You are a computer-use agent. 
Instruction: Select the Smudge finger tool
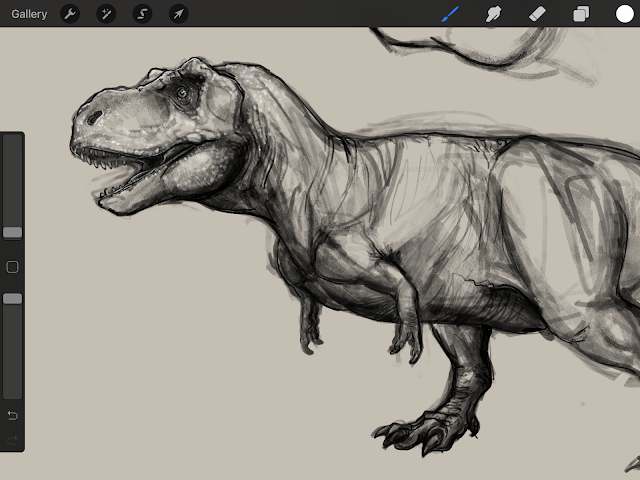(x=493, y=14)
